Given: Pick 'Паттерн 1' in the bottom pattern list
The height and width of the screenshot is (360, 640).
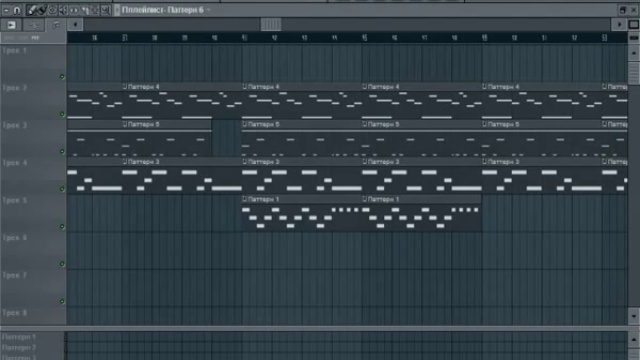Looking at the screenshot, I should point(19,337).
